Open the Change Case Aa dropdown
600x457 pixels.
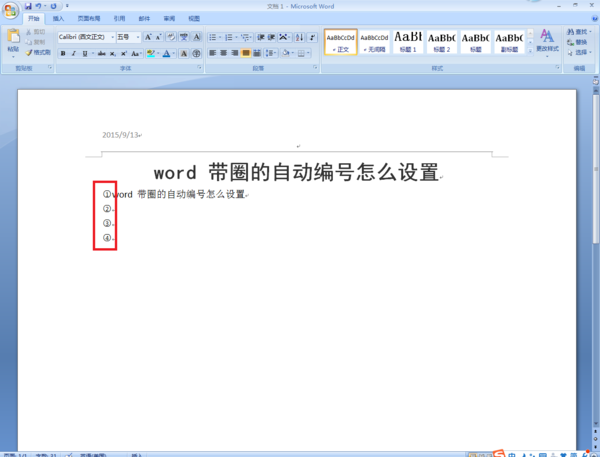click(x=136, y=53)
